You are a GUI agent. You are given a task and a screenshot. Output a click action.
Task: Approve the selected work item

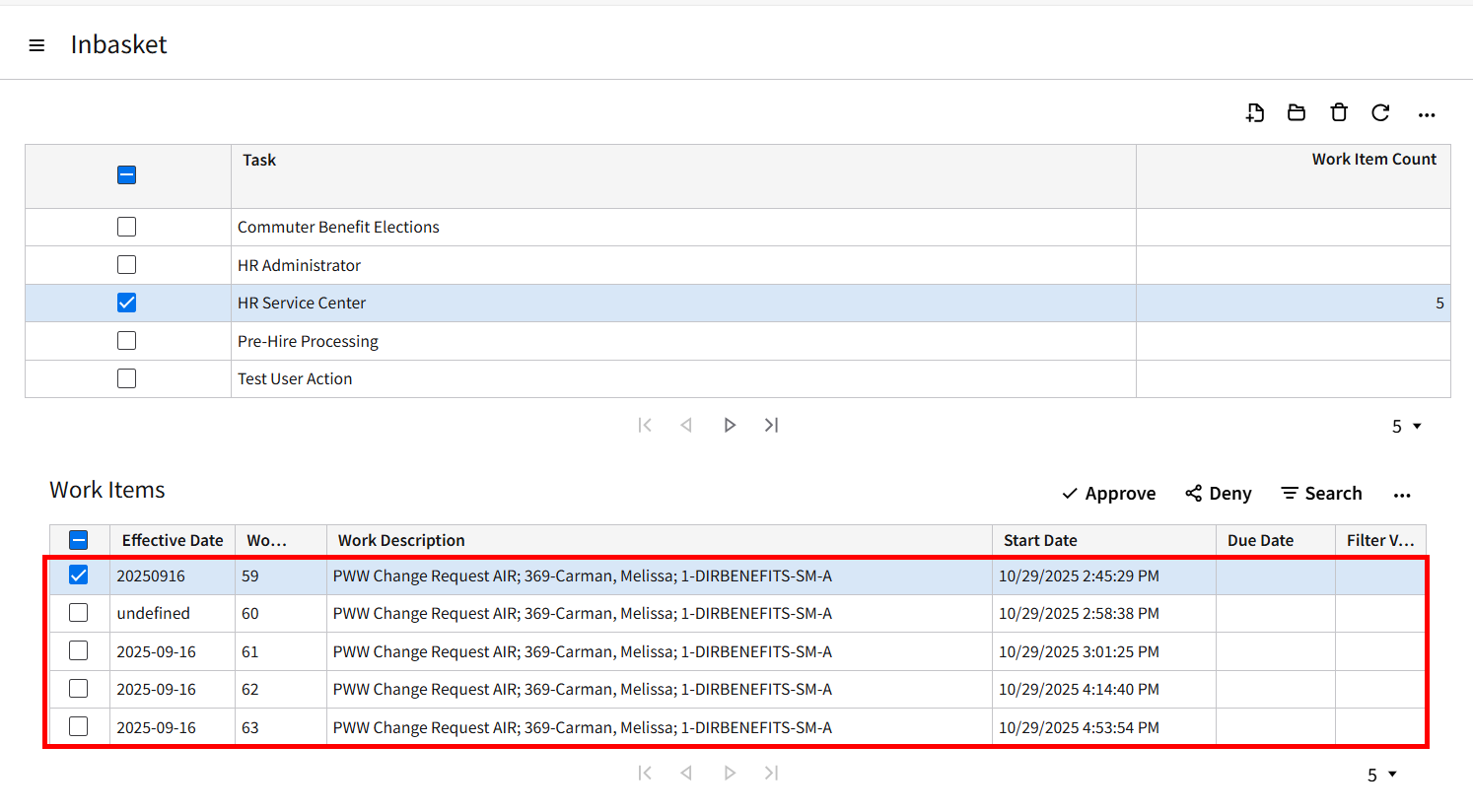coord(1109,494)
